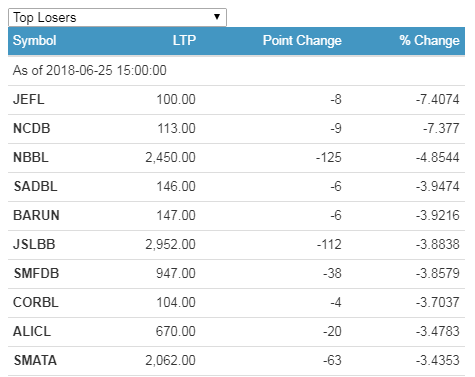Open the CORBL stock symbol

click(x=36, y=302)
